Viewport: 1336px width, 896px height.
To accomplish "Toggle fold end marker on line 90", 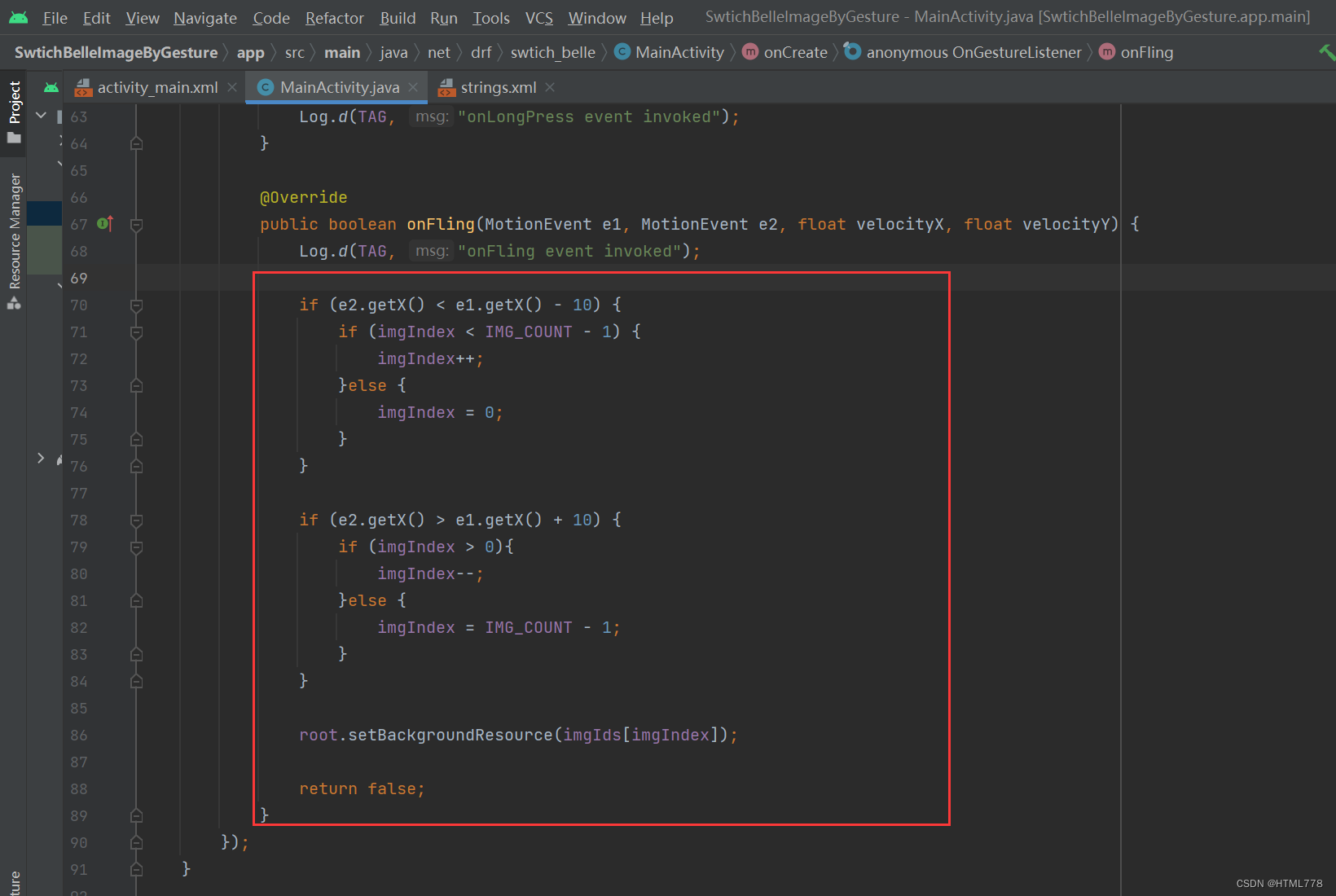I will tap(137, 843).
